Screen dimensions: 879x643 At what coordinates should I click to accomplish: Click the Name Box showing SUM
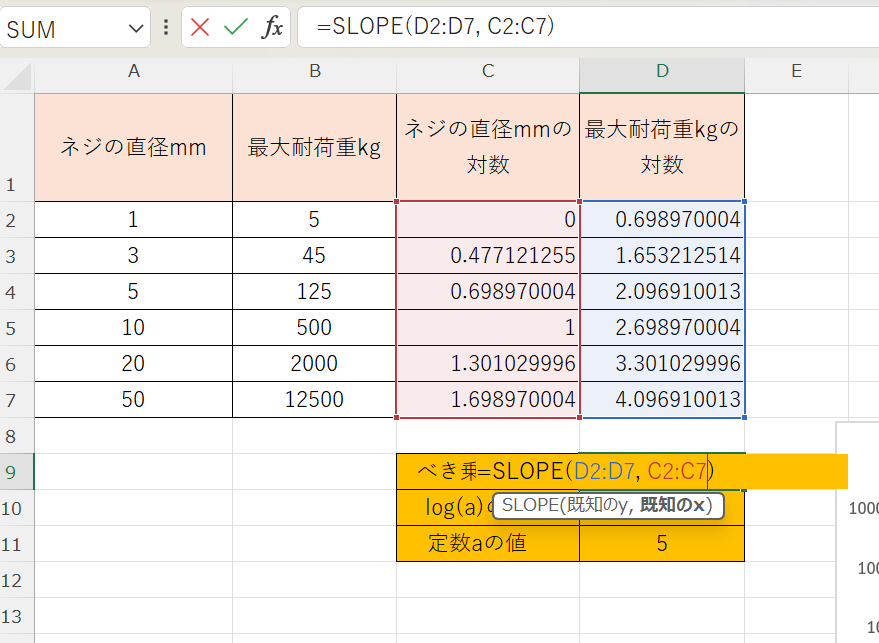click(60, 29)
